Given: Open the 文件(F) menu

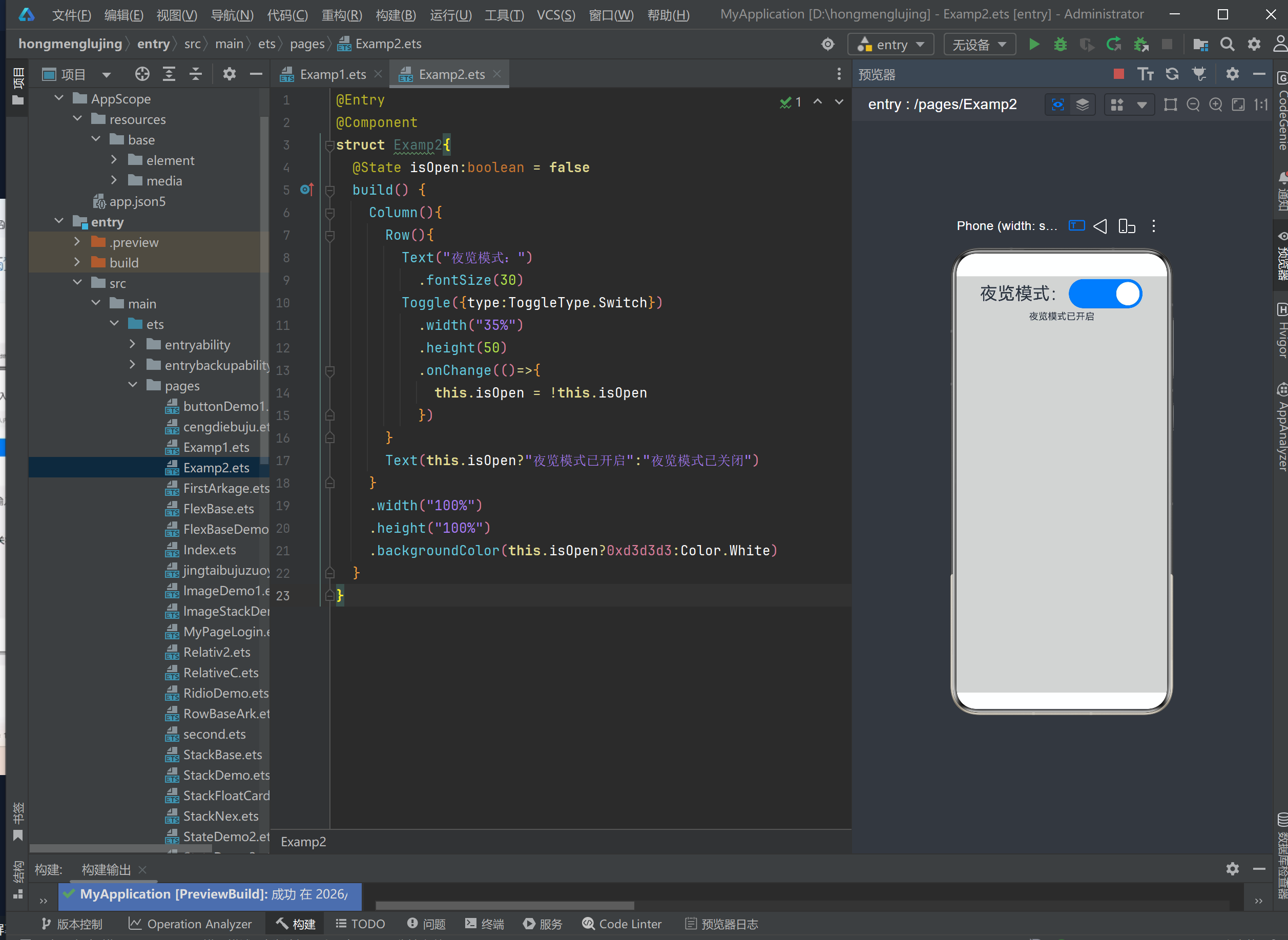Looking at the screenshot, I should pyautogui.click(x=71, y=15).
